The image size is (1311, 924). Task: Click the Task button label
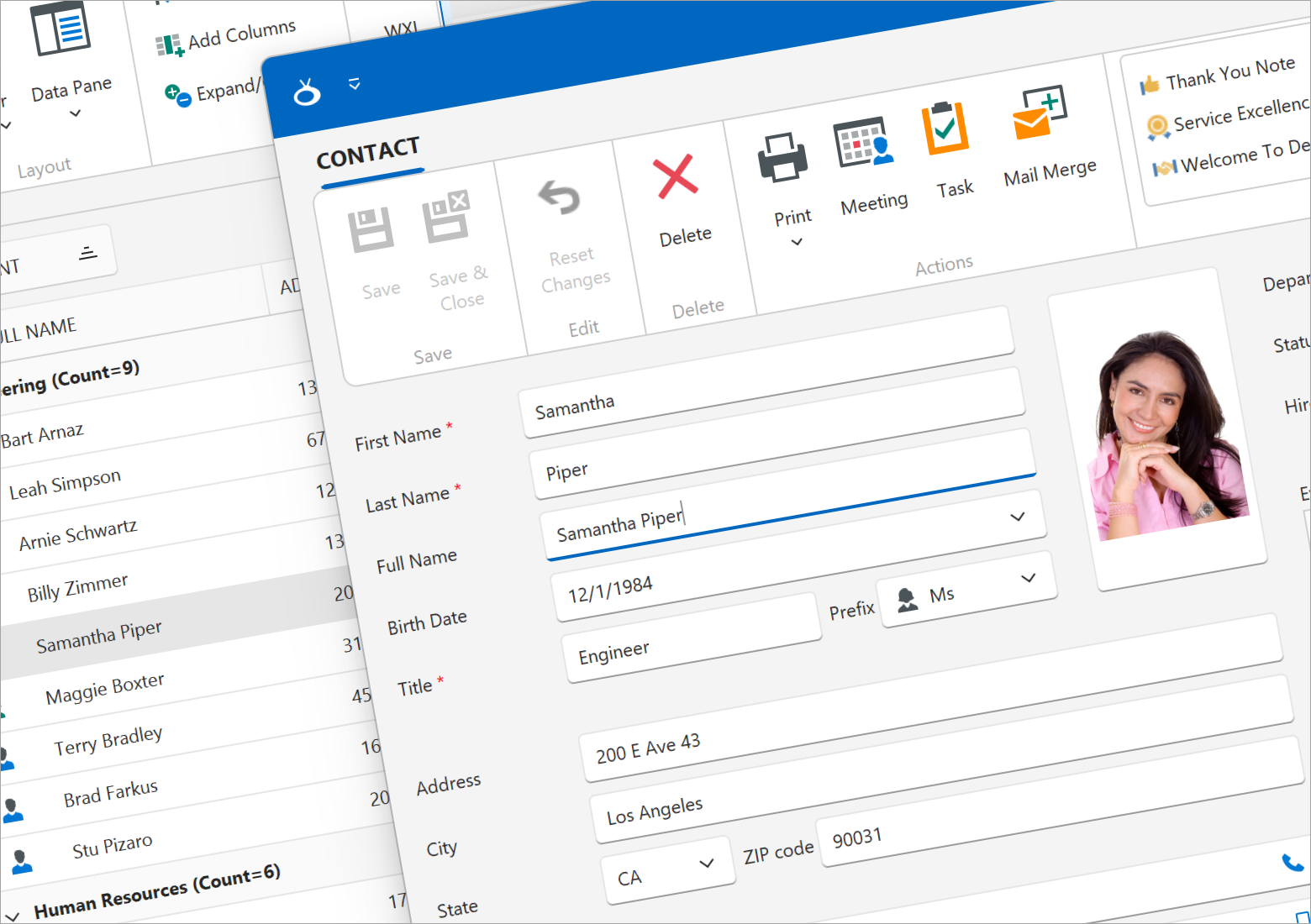pos(956,189)
